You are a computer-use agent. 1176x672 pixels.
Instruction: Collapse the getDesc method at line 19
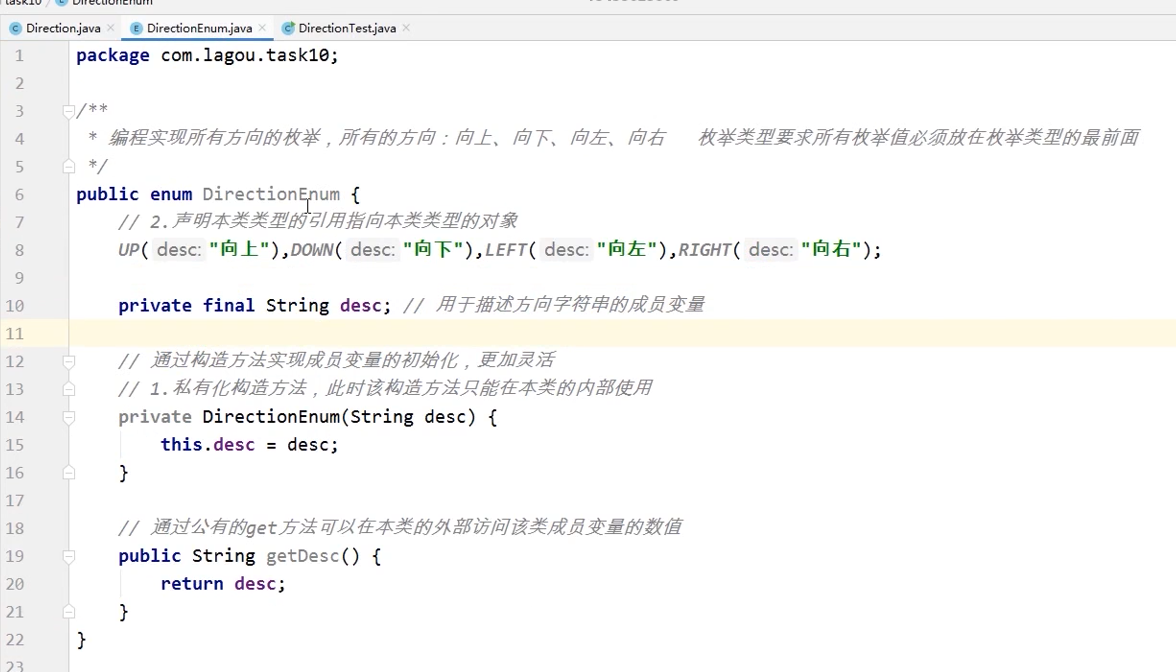[68, 556]
